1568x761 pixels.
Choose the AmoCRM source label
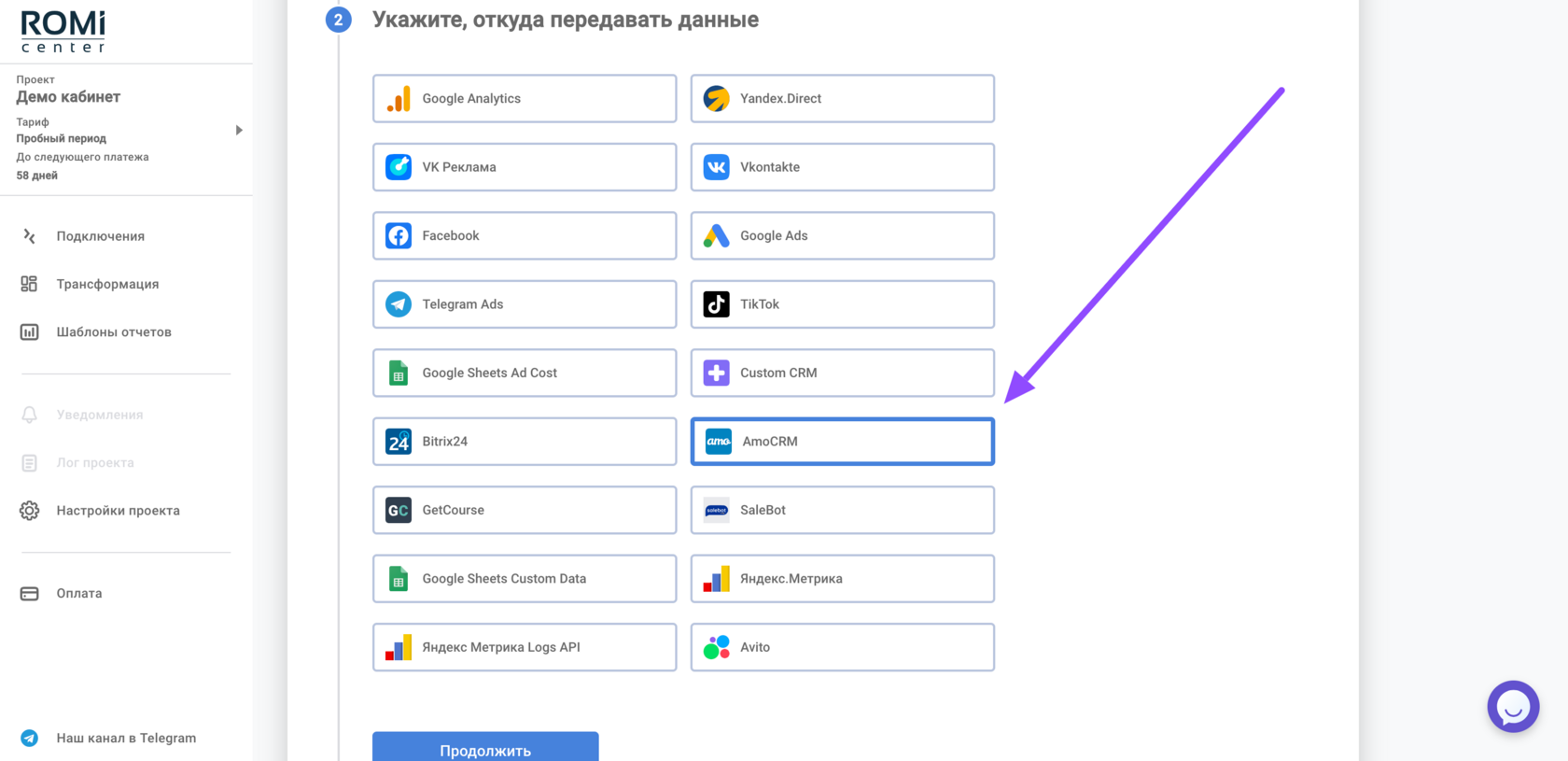[770, 442]
